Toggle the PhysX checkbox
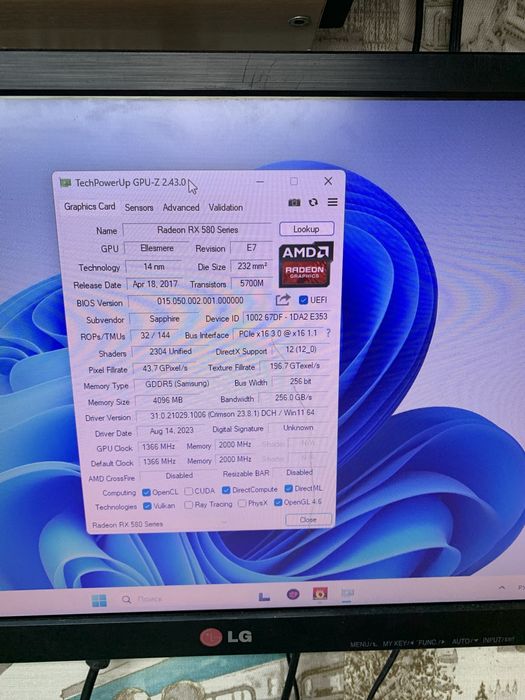 pos(242,503)
